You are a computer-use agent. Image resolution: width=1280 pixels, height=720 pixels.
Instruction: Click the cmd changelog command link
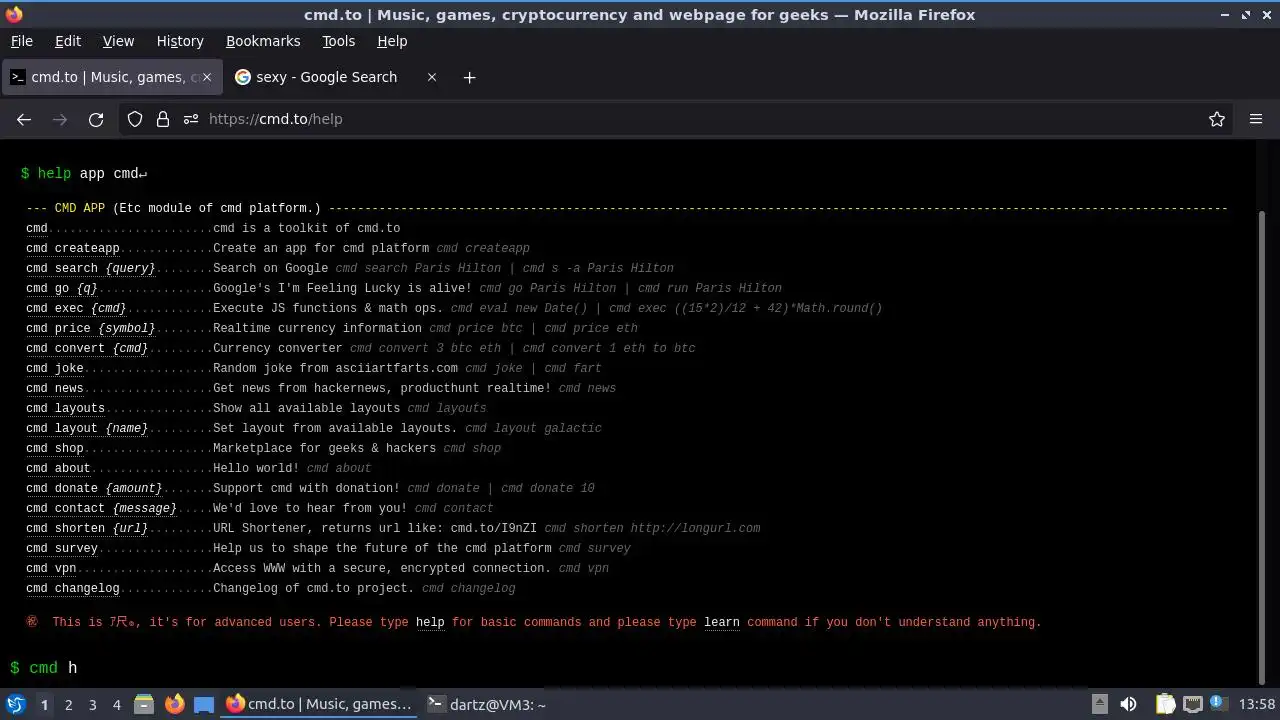click(x=73, y=588)
